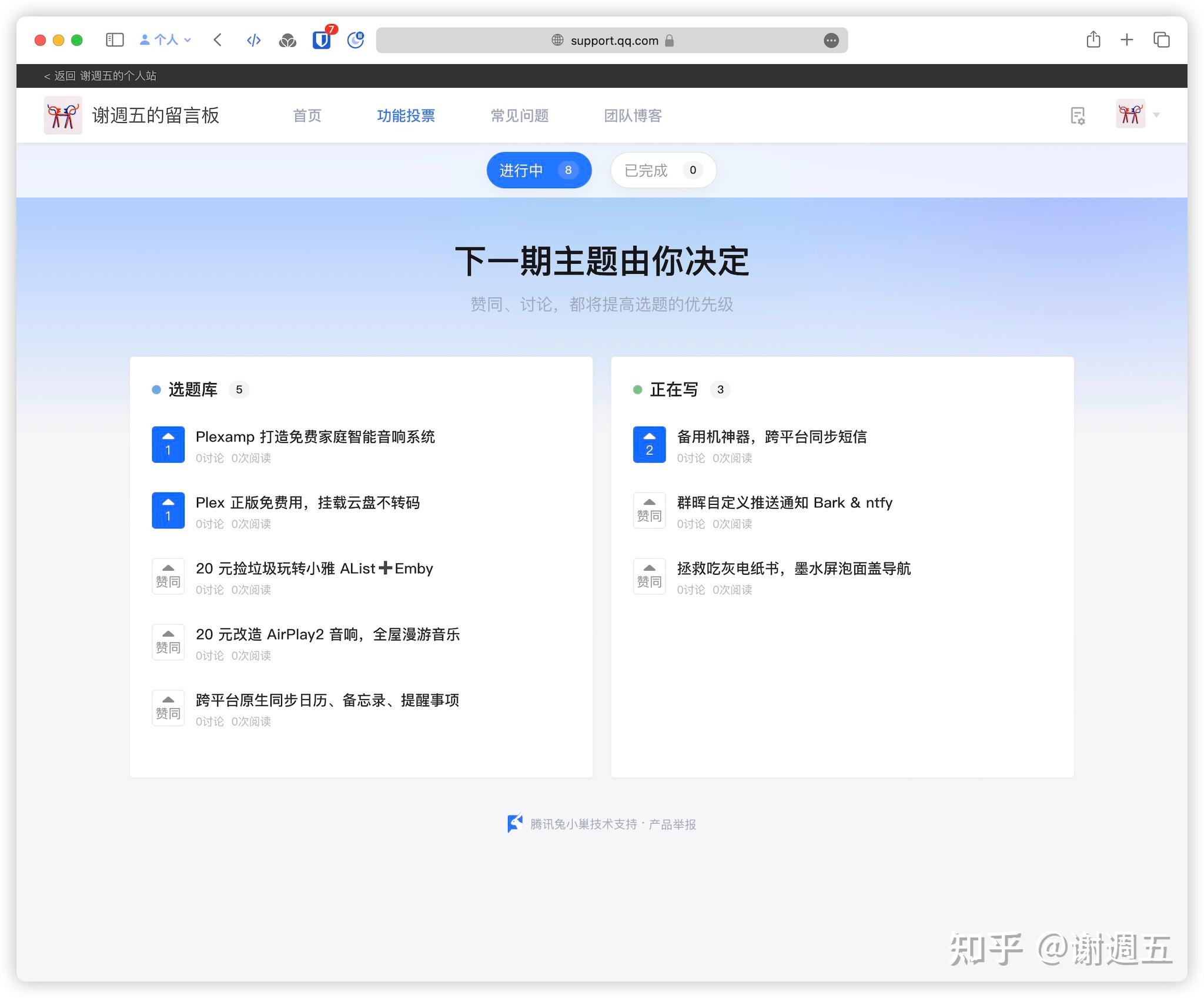Open new tab with plus icon
1204x998 pixels.
(x=1126, y=40)
